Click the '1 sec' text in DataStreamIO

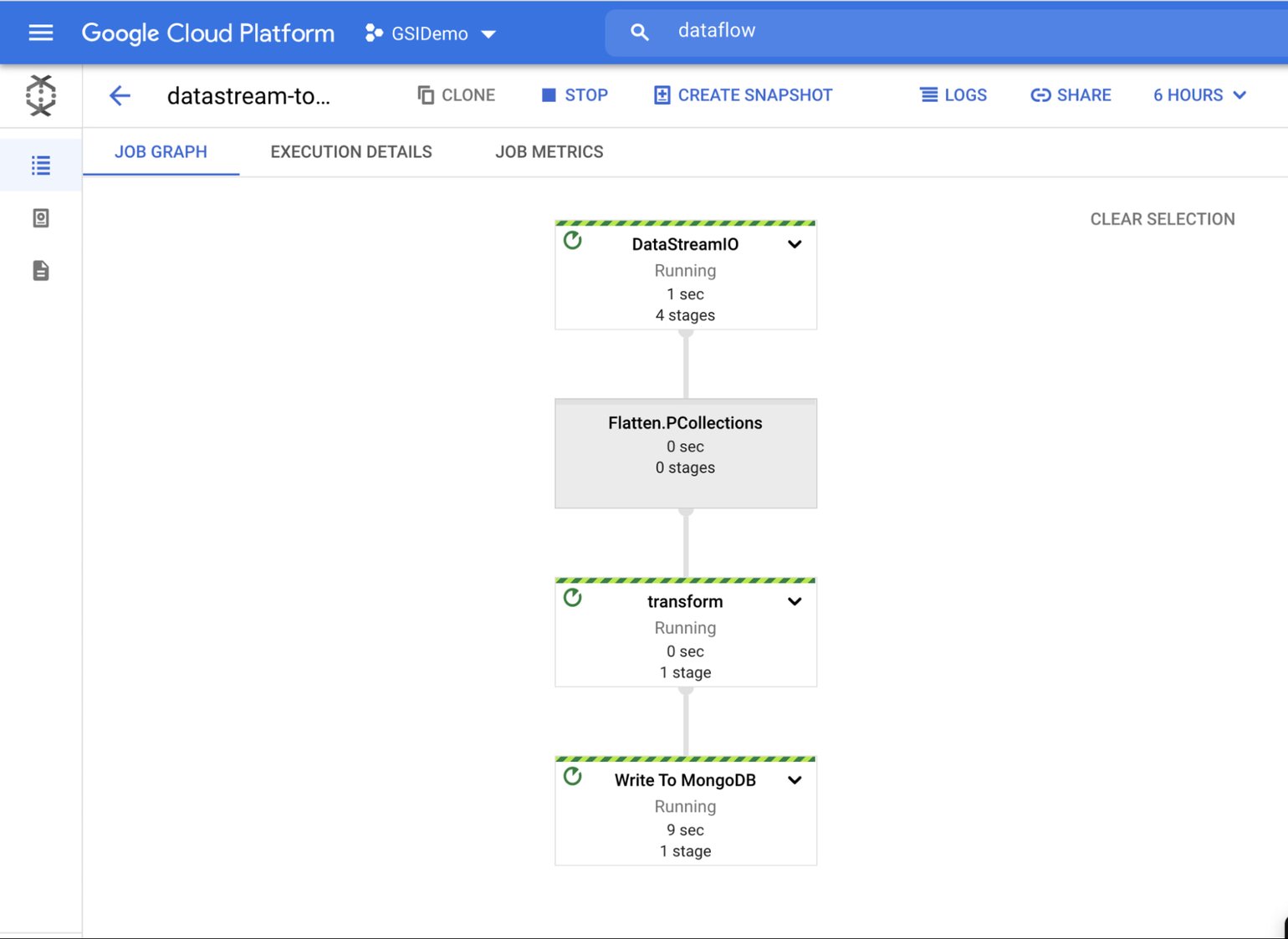pos(685,294)
